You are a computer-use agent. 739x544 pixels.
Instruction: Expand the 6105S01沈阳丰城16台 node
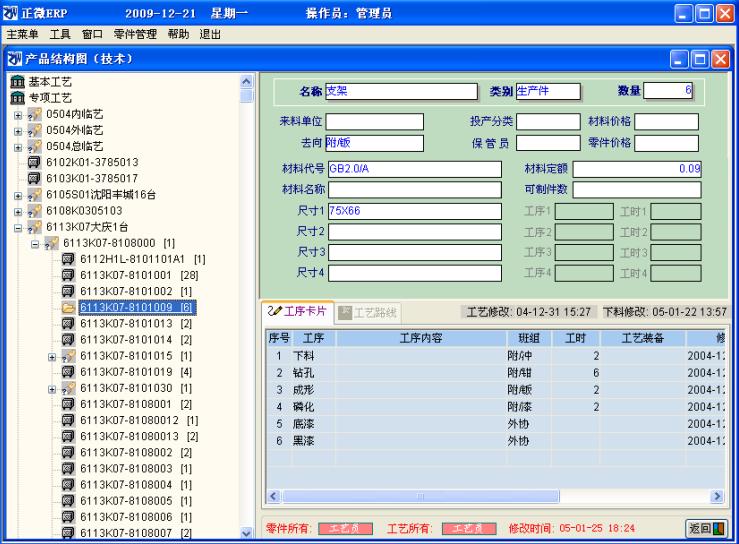click(x=18, y=196)
